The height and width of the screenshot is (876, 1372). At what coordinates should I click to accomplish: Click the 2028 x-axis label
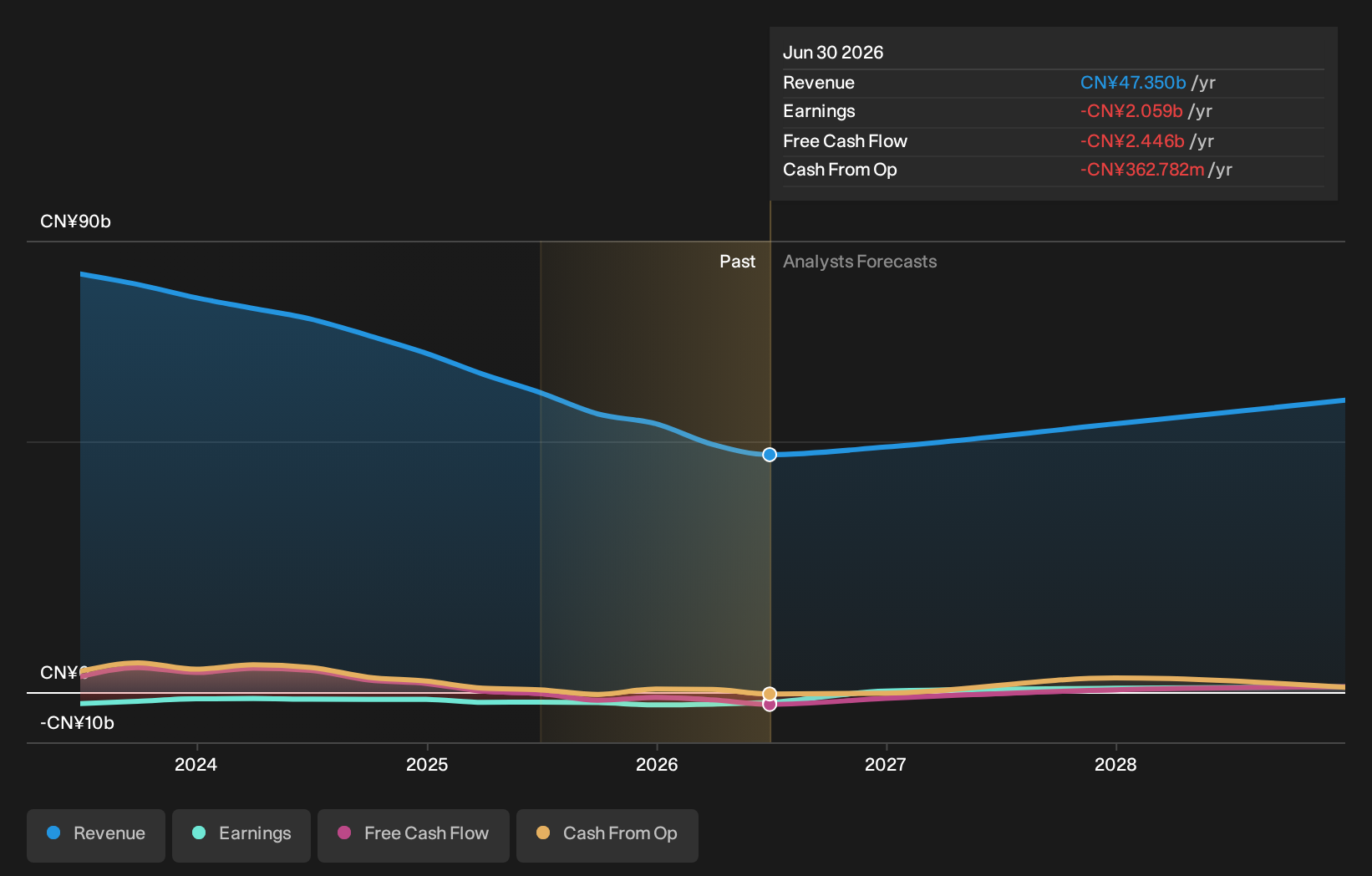pyautogui.click(x=1115, y=764)
